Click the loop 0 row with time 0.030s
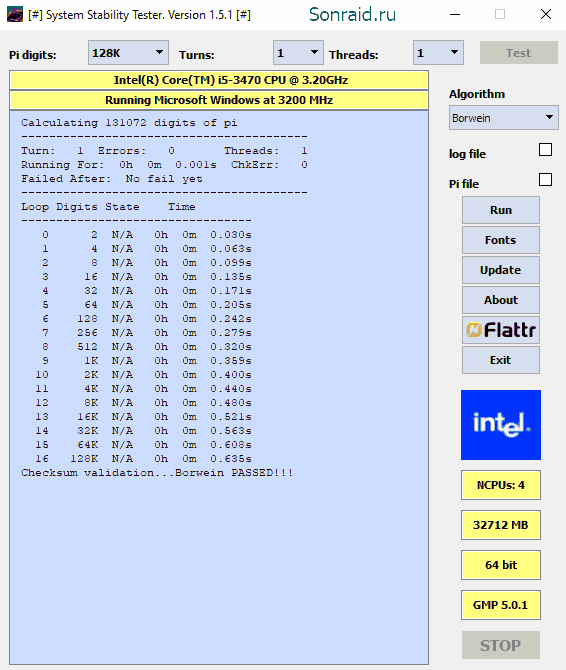Screen dimensions: 566x670 click(x=147, y=235)
